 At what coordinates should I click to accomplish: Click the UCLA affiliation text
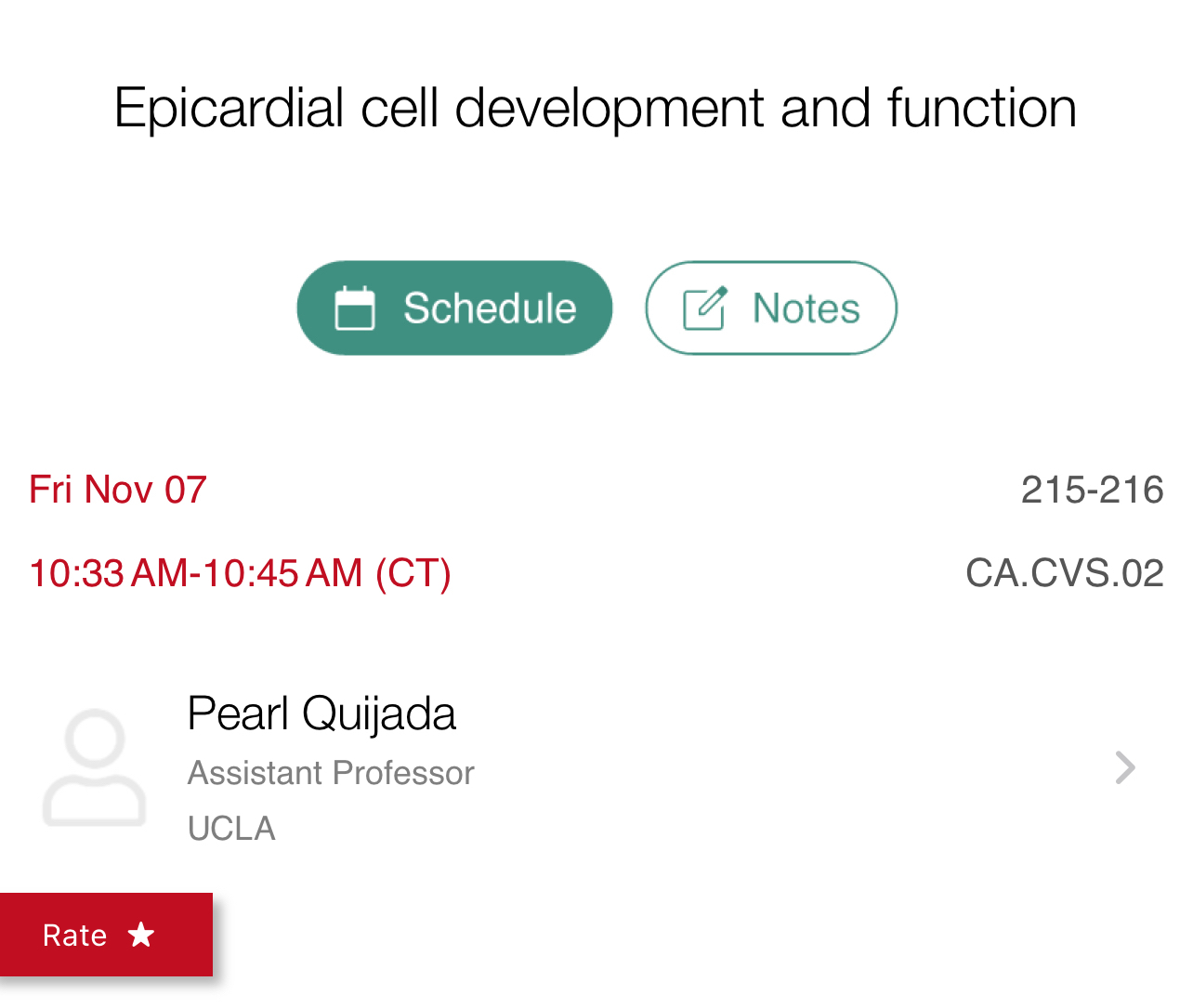[231, 828]
